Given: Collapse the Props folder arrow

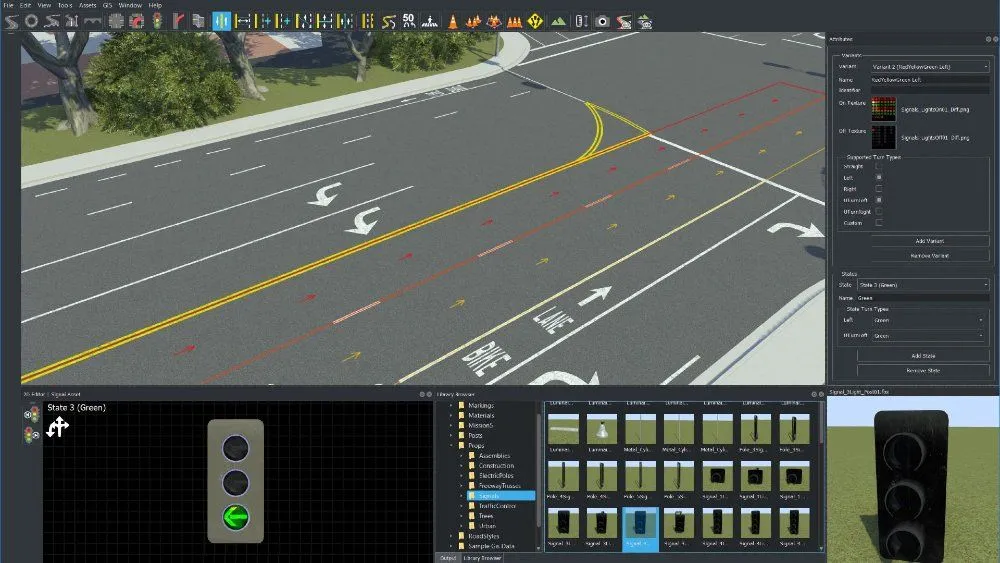Looking at the screenshot, I should 451,446.
